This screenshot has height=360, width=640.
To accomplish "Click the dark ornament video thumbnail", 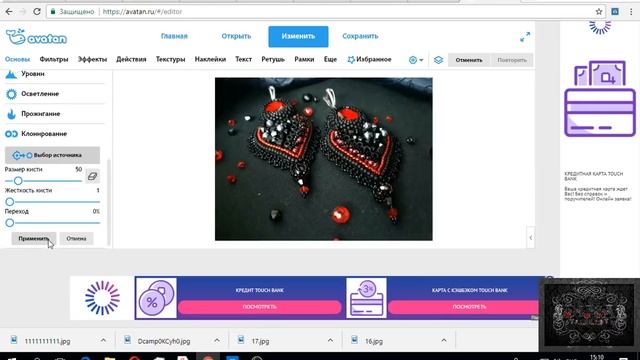I will pos(589,315).
